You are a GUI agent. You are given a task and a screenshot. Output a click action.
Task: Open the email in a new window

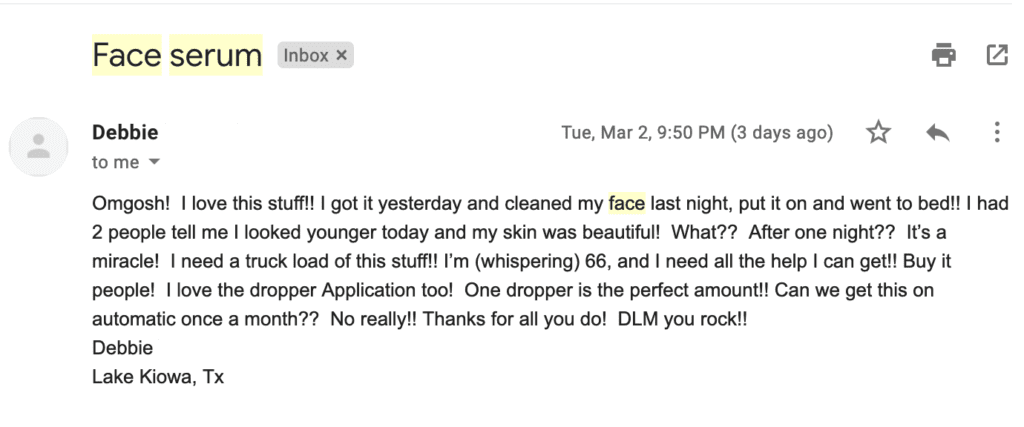click(x=997, y=55)
